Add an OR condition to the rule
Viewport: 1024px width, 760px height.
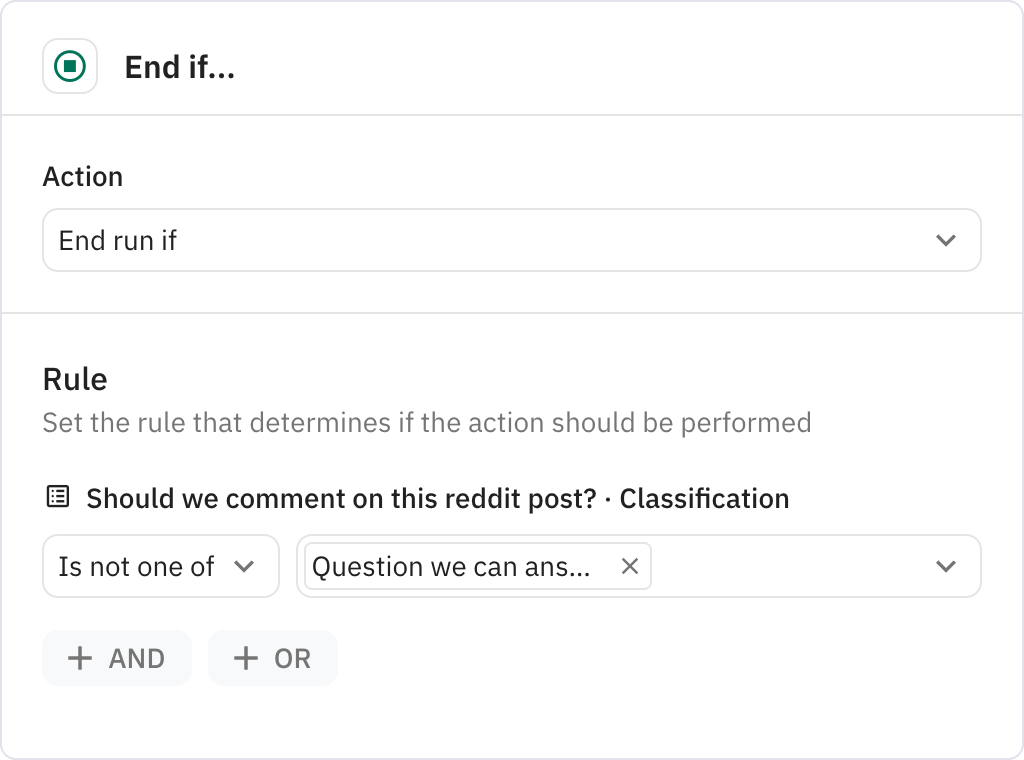pos(272,658)
